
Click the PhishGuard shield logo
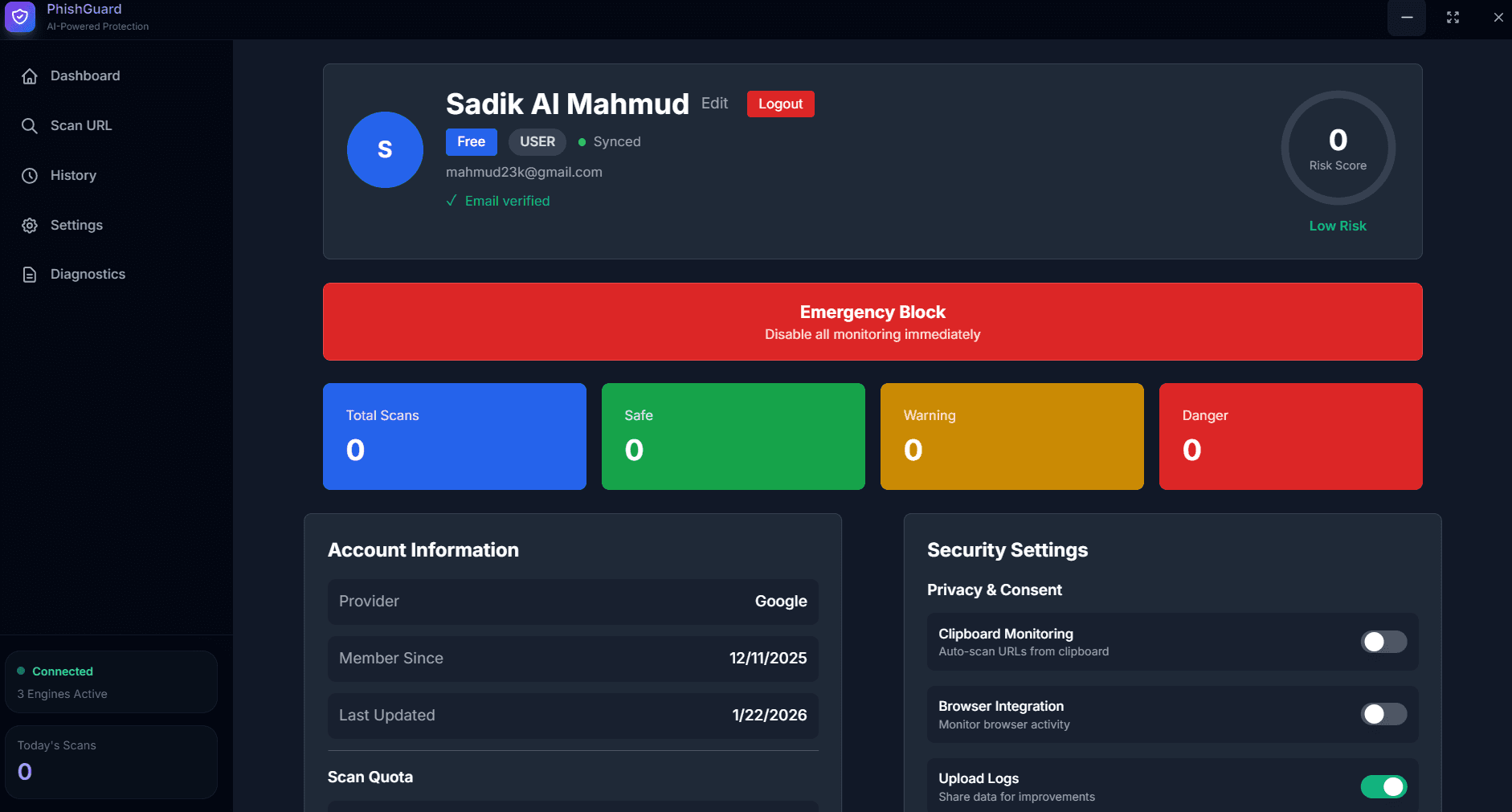tap(20, 17)
